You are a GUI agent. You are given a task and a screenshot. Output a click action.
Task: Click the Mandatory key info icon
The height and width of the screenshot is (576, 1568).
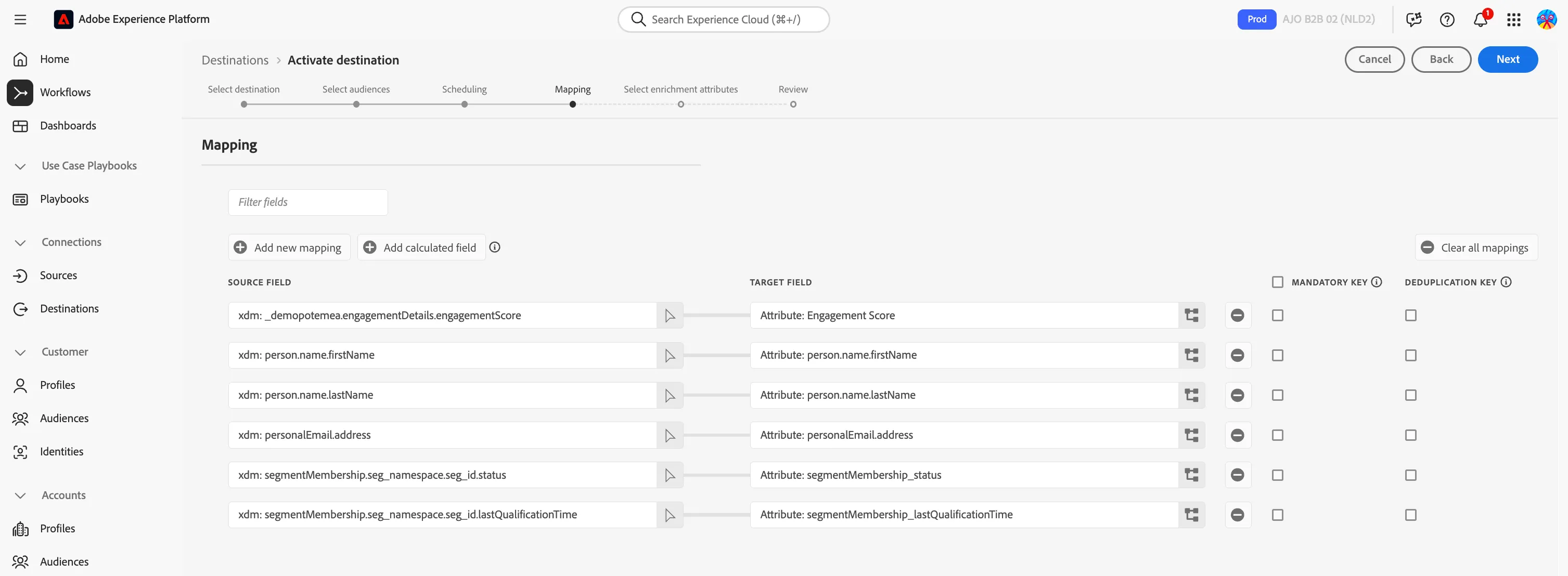pos(1377,282)
